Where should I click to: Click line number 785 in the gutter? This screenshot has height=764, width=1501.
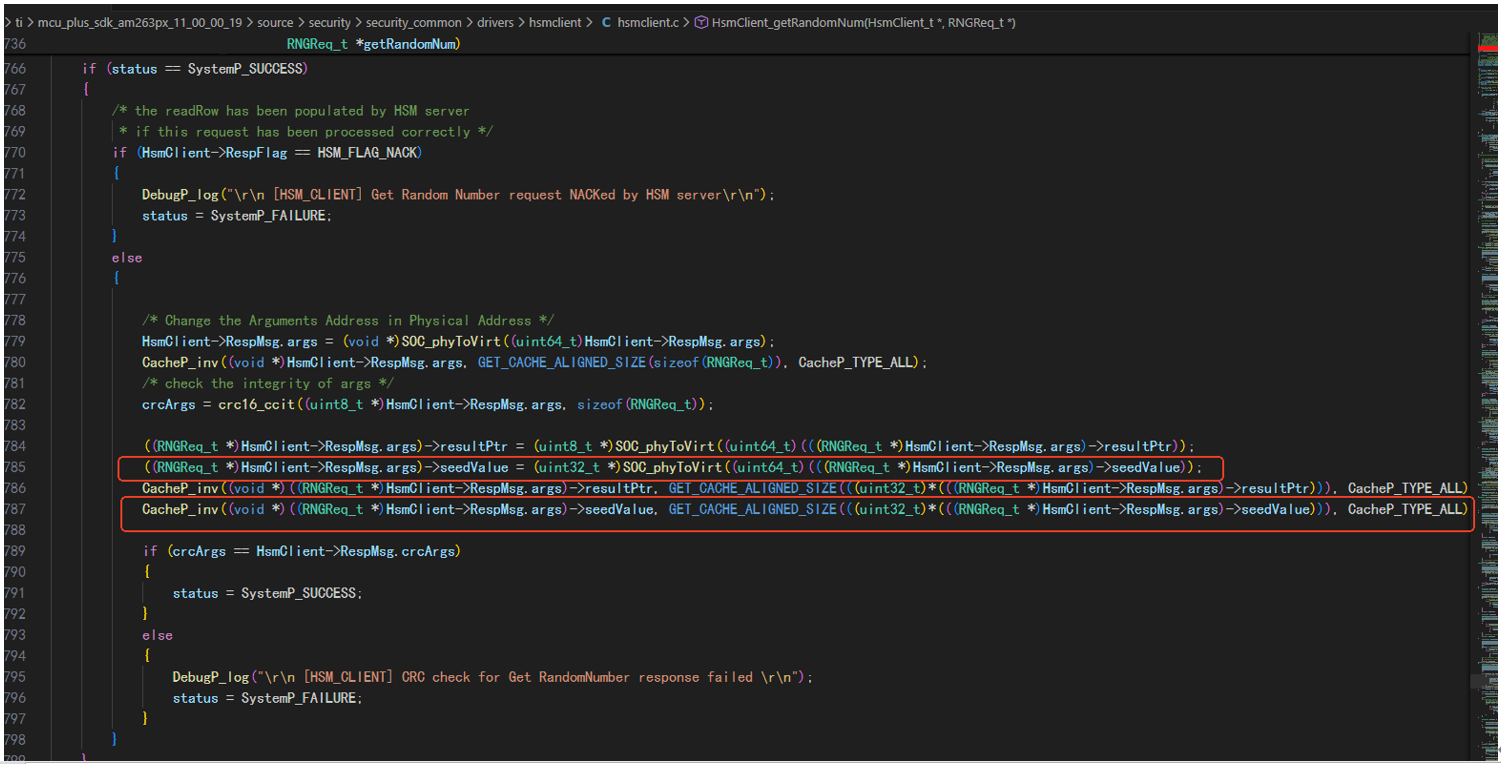click(15, 467)
